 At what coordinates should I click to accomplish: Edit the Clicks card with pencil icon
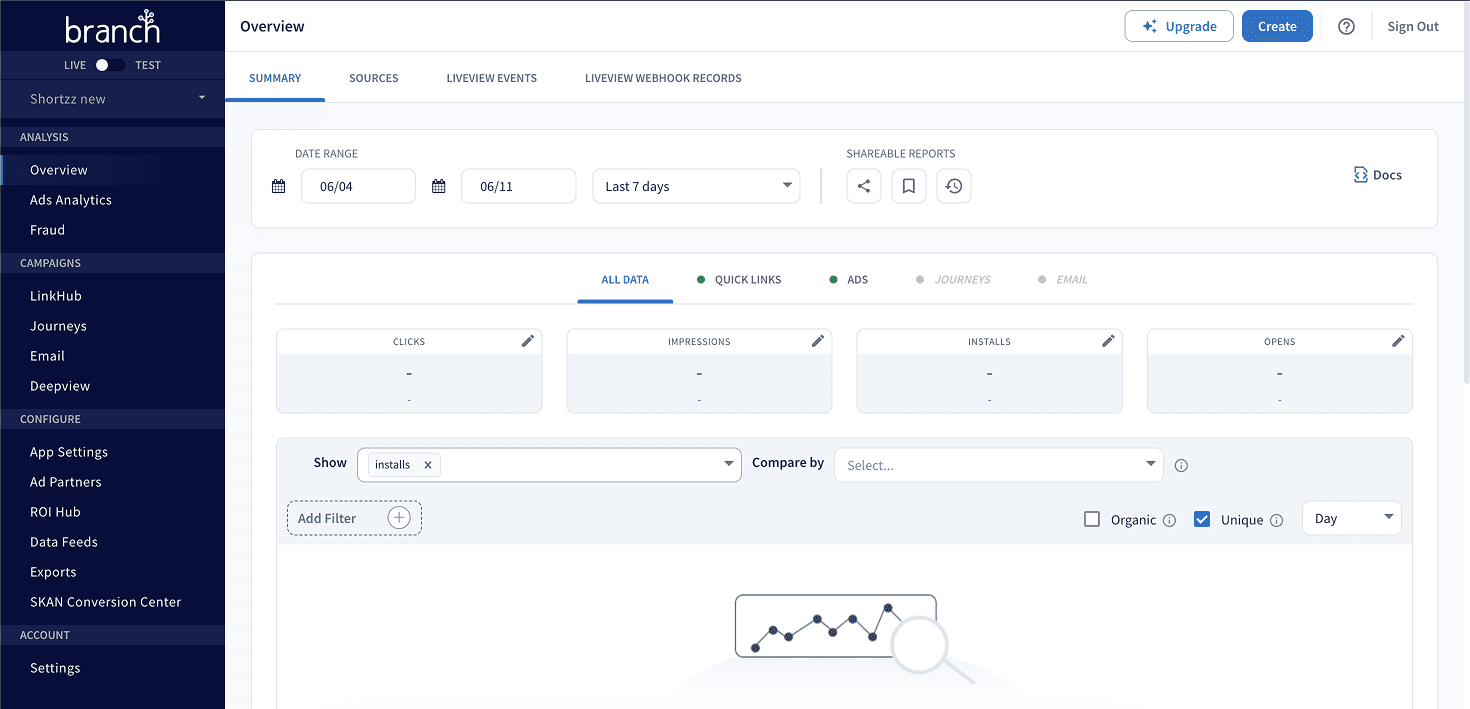click(x=528, y=341)
